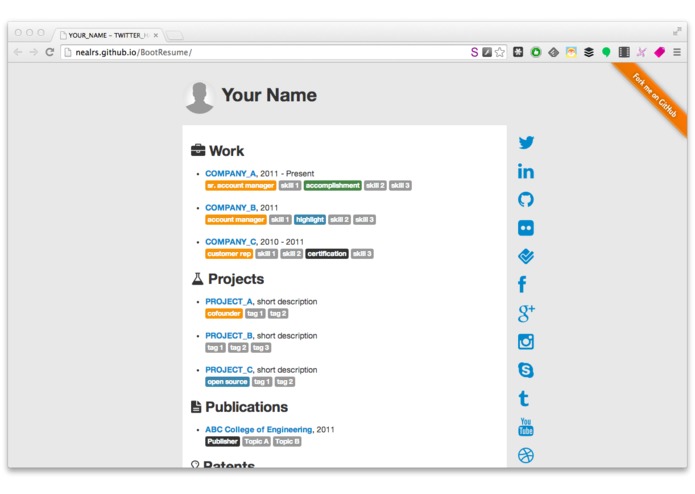Image resolution: width=695 pixels, height=494 pixels.
Task: Click the orange account manager label under COMPANY_B
Action: [236, 219]
